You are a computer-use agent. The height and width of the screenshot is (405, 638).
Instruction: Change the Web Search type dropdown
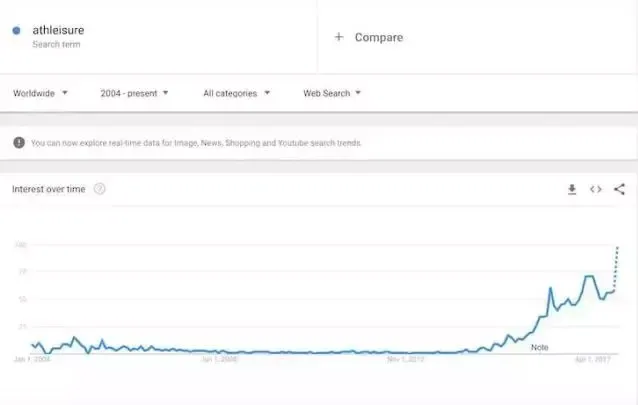(x=332, y=93)
